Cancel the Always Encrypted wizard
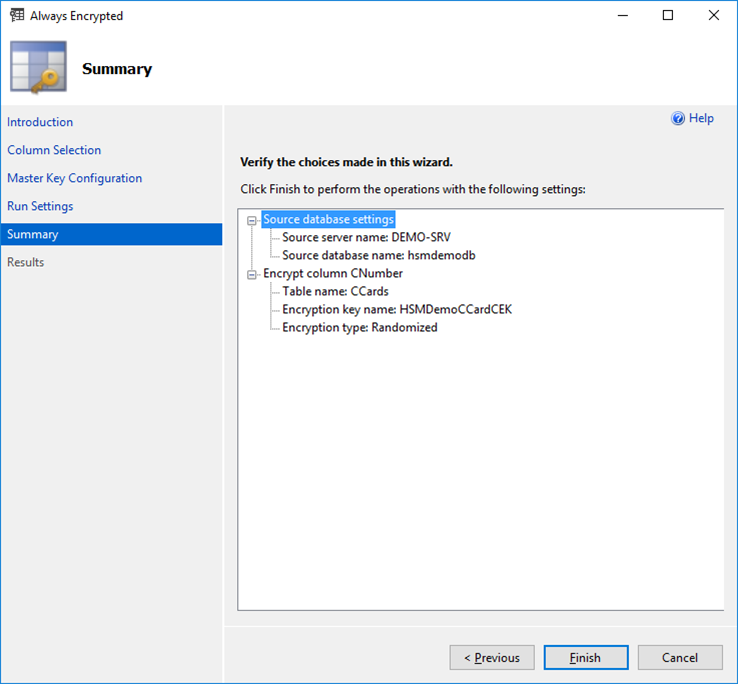The width and height of the screenshot is (738, 684). [x=680, y=657]
